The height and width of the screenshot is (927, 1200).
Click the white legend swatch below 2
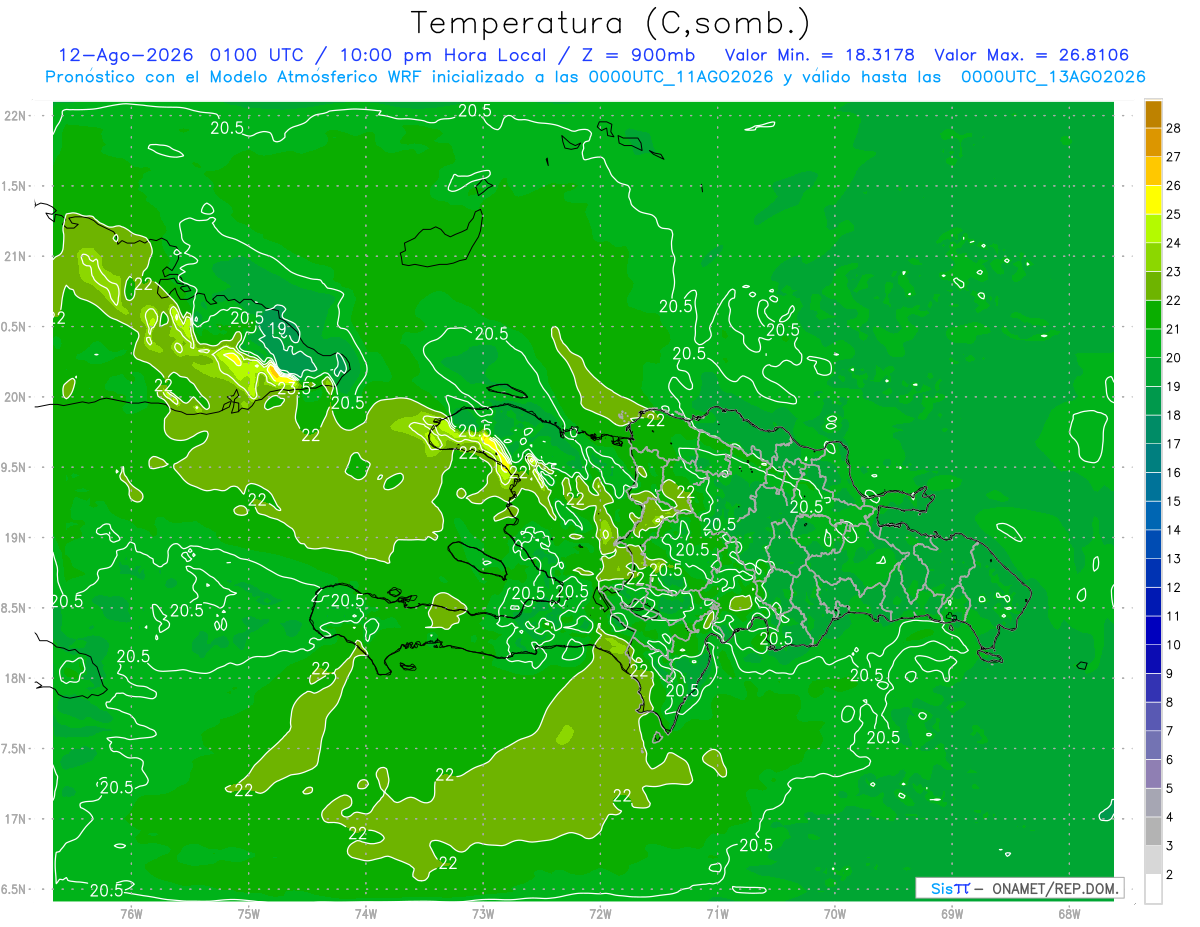click(x=1153, y=889)
